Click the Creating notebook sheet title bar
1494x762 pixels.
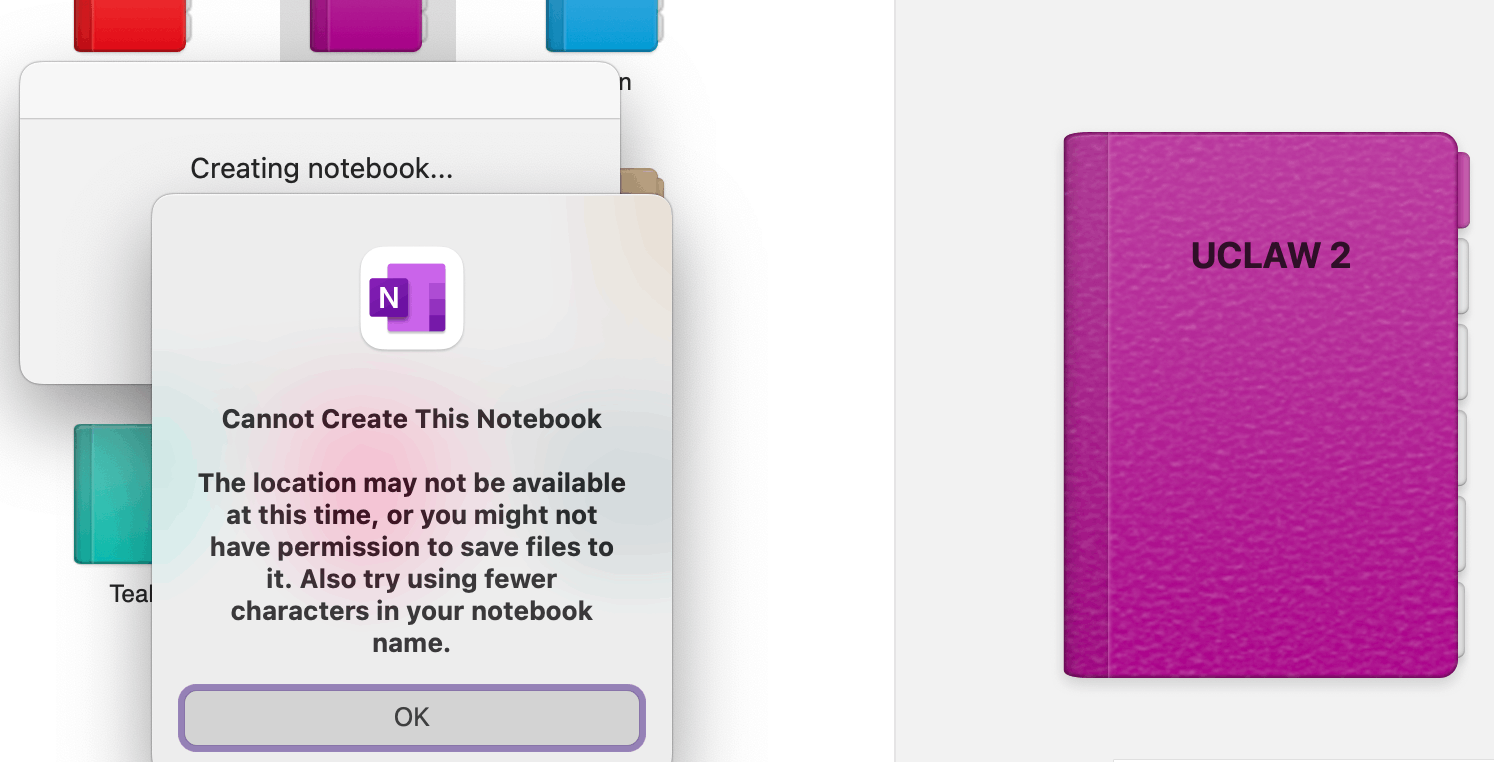pyautogui.click(x=320, y=91)
